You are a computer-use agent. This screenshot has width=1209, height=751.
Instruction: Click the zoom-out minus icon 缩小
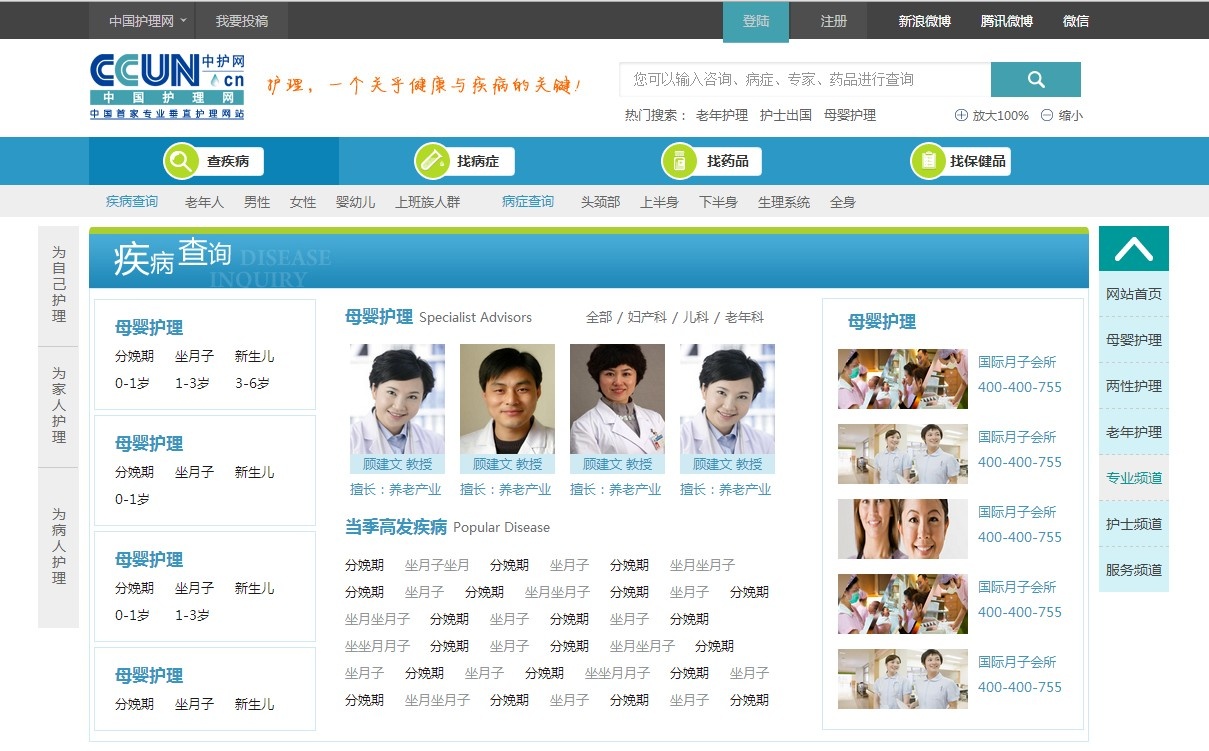pos(1047,115)
